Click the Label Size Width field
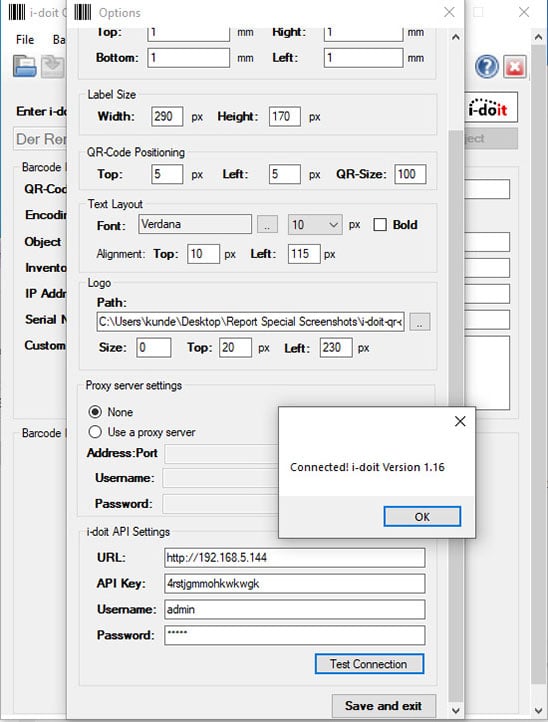Image resolution: width=548 pixels, height=722 pixels. coord(167,116)
